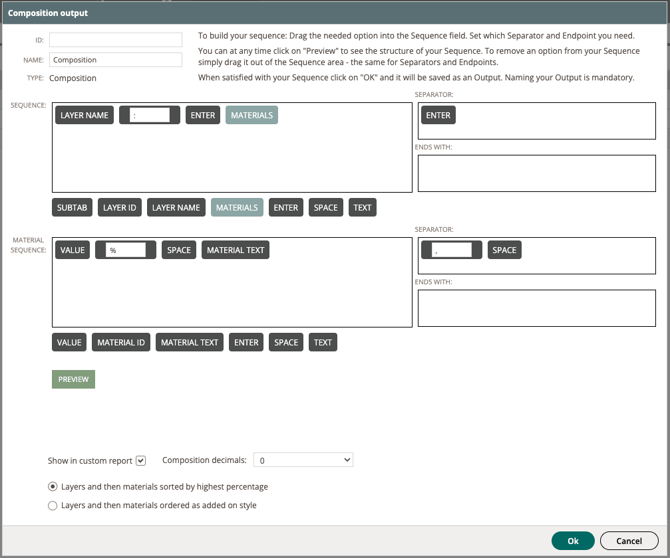
Task: Select layers sorted by highest percentage
Action: click(x=53, y=487)
